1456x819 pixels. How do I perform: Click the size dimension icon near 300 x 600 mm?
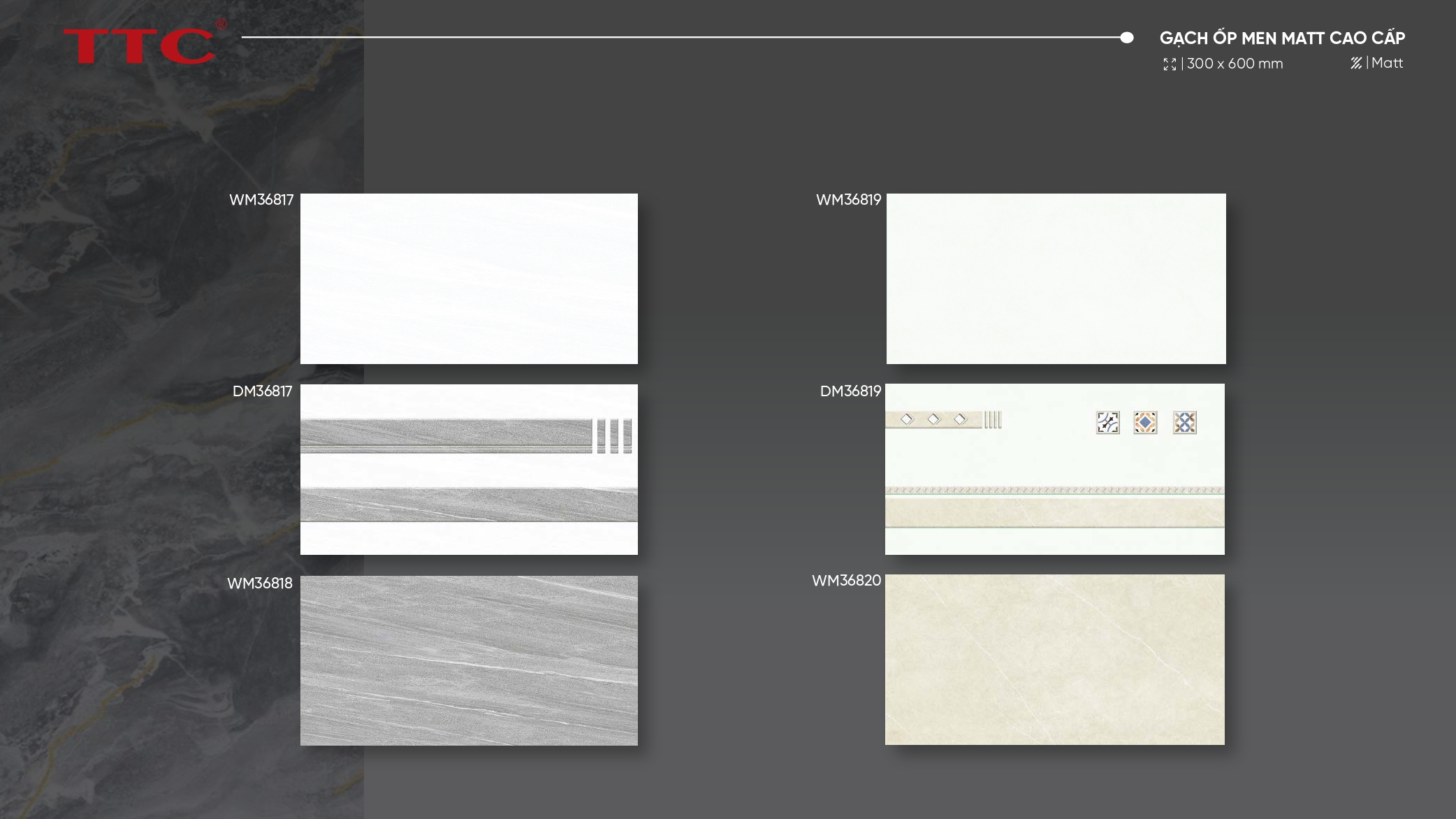pyautogui.click(x=1170, y=64)
